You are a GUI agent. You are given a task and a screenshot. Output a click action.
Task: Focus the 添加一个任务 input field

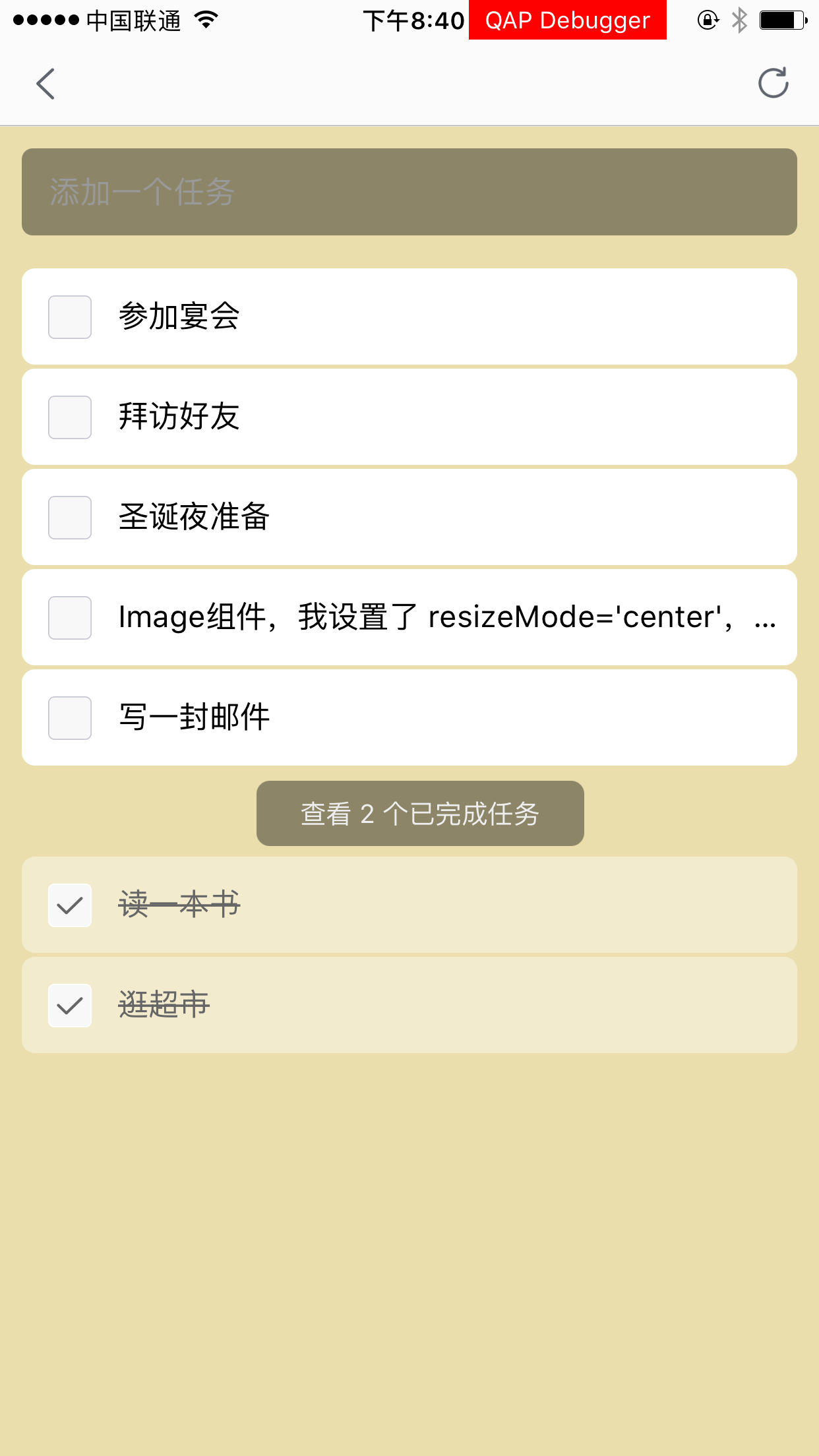coord(409,192)
